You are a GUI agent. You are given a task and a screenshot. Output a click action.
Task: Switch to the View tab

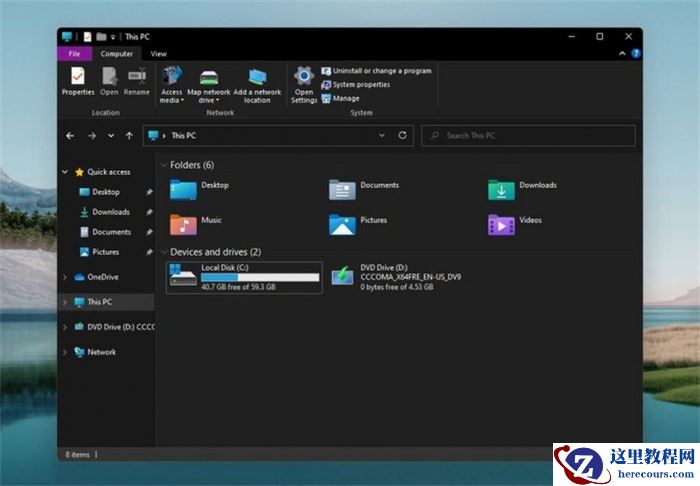[158, 54]
